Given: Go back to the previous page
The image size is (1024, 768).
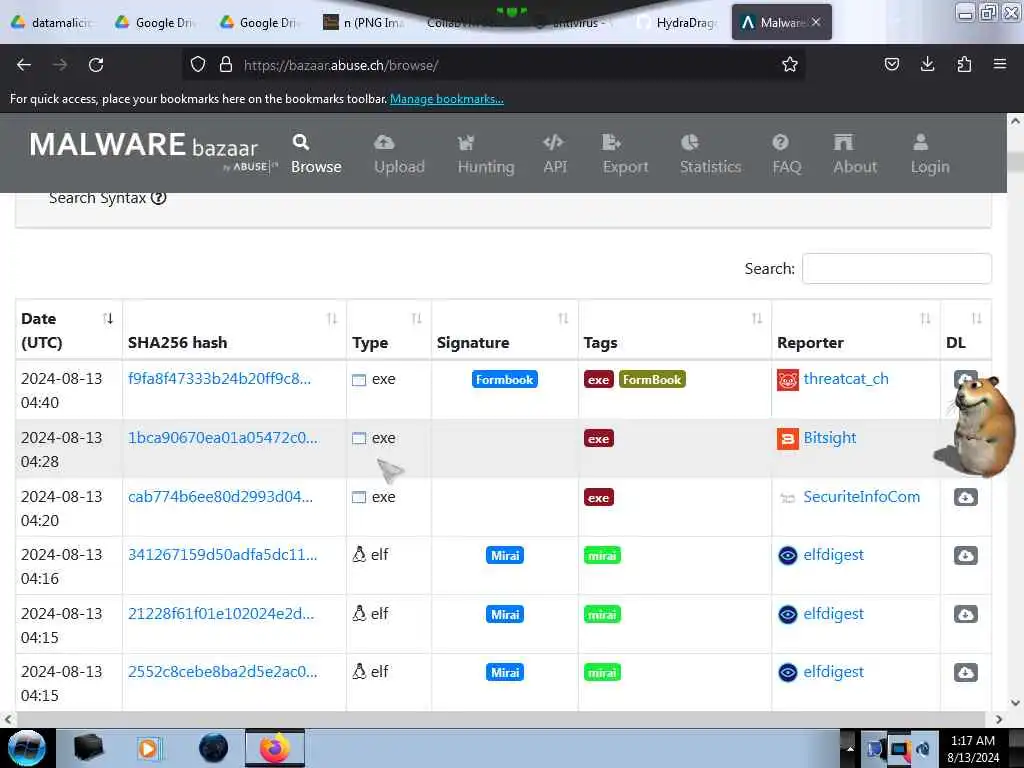Looking at the screenshot, I should tap(24, 65).
